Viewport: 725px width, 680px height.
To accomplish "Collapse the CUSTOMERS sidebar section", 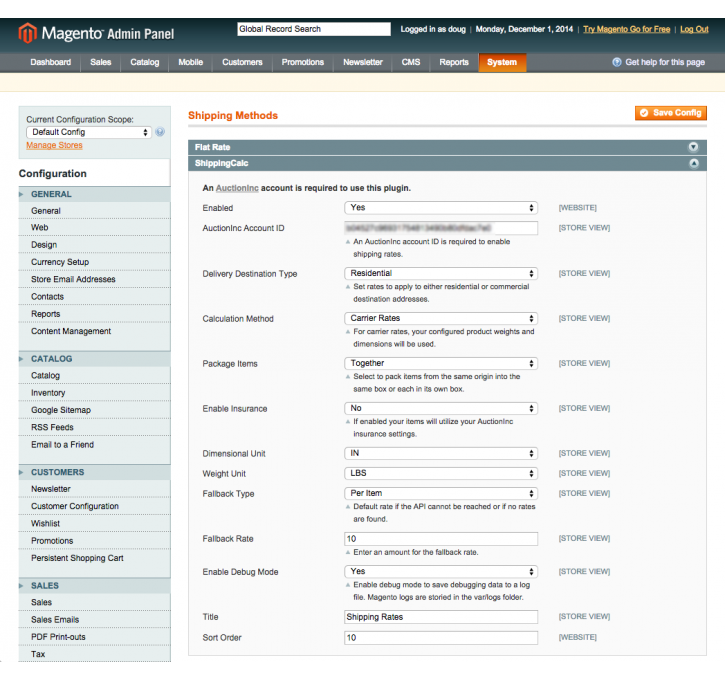I will [94, 472].
